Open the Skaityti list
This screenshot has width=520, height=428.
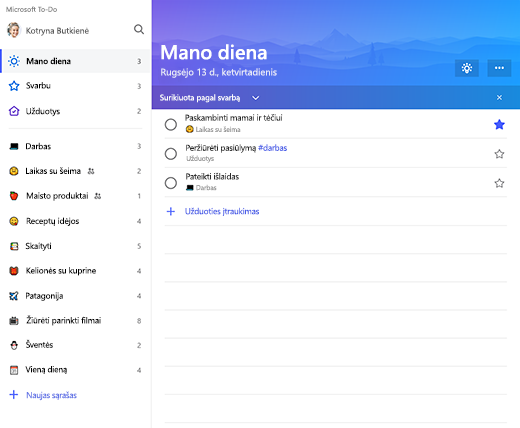76,246
